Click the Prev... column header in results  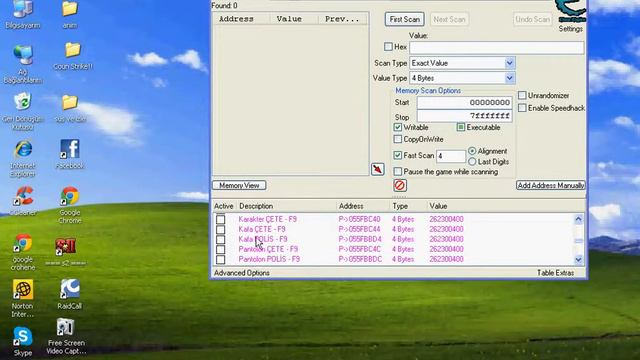click(342, 19)
